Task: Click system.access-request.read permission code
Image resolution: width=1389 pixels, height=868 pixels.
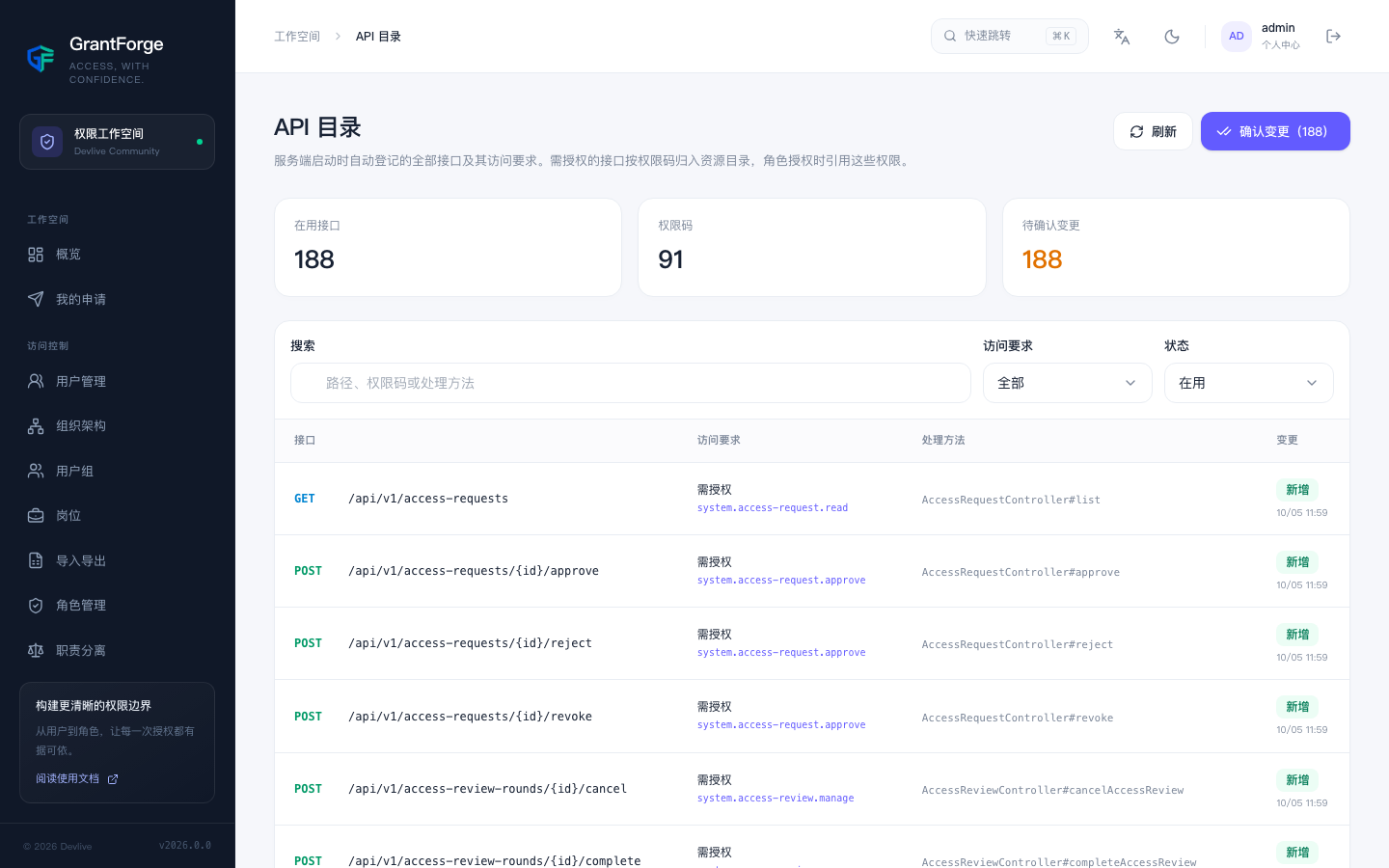Action: tap(773, 507)
